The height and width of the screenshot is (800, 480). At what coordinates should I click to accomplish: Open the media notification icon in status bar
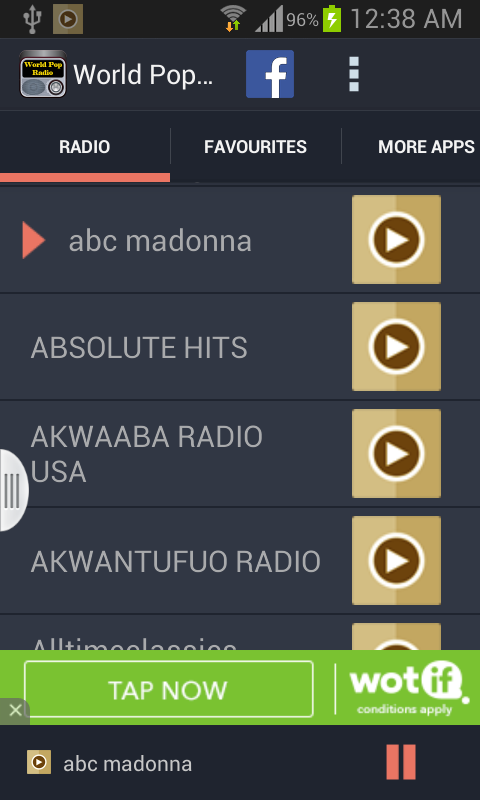tap(68, 19)
